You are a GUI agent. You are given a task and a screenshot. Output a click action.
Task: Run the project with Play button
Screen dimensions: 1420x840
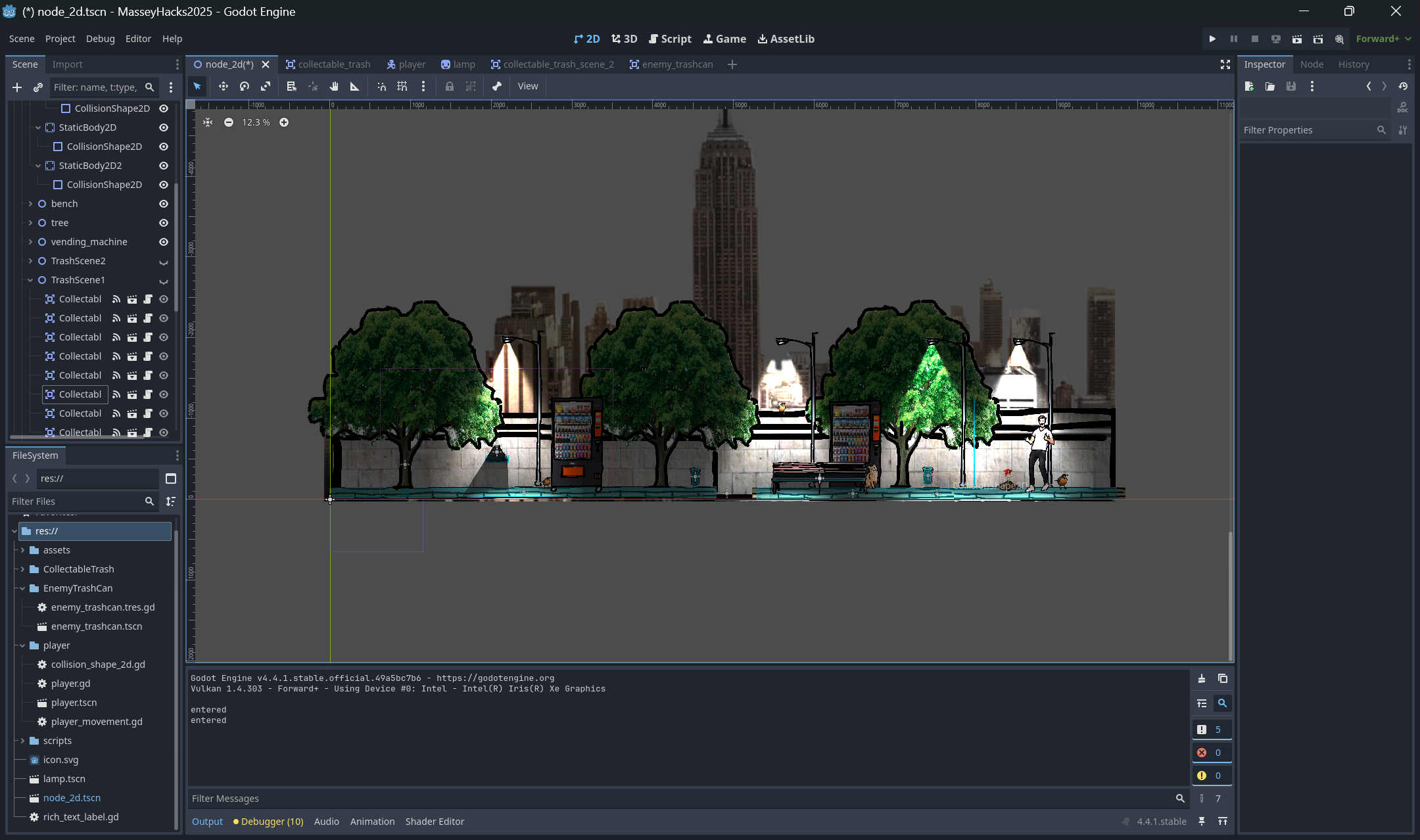[1212, 39]
